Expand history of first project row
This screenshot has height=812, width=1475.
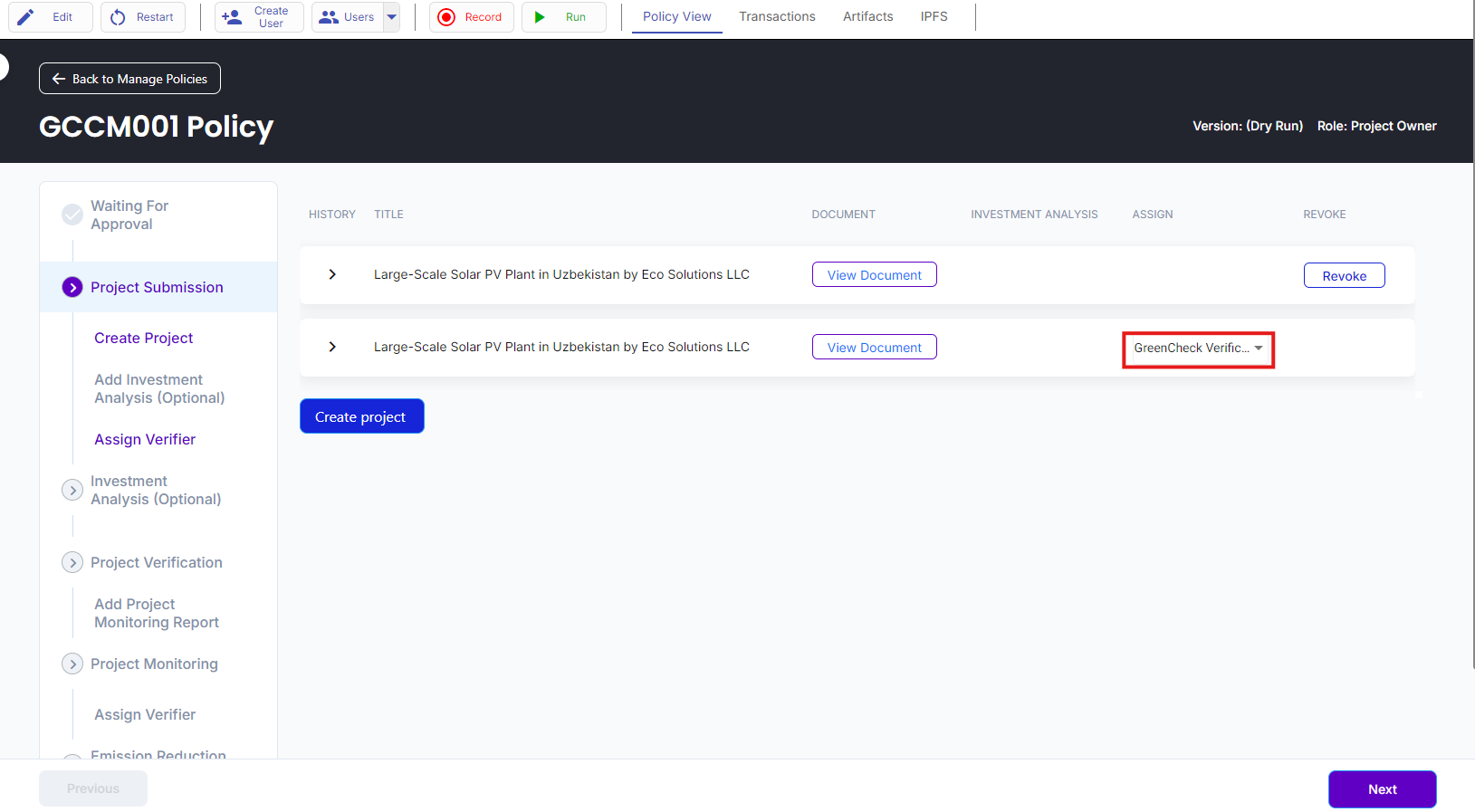point(332,274)
